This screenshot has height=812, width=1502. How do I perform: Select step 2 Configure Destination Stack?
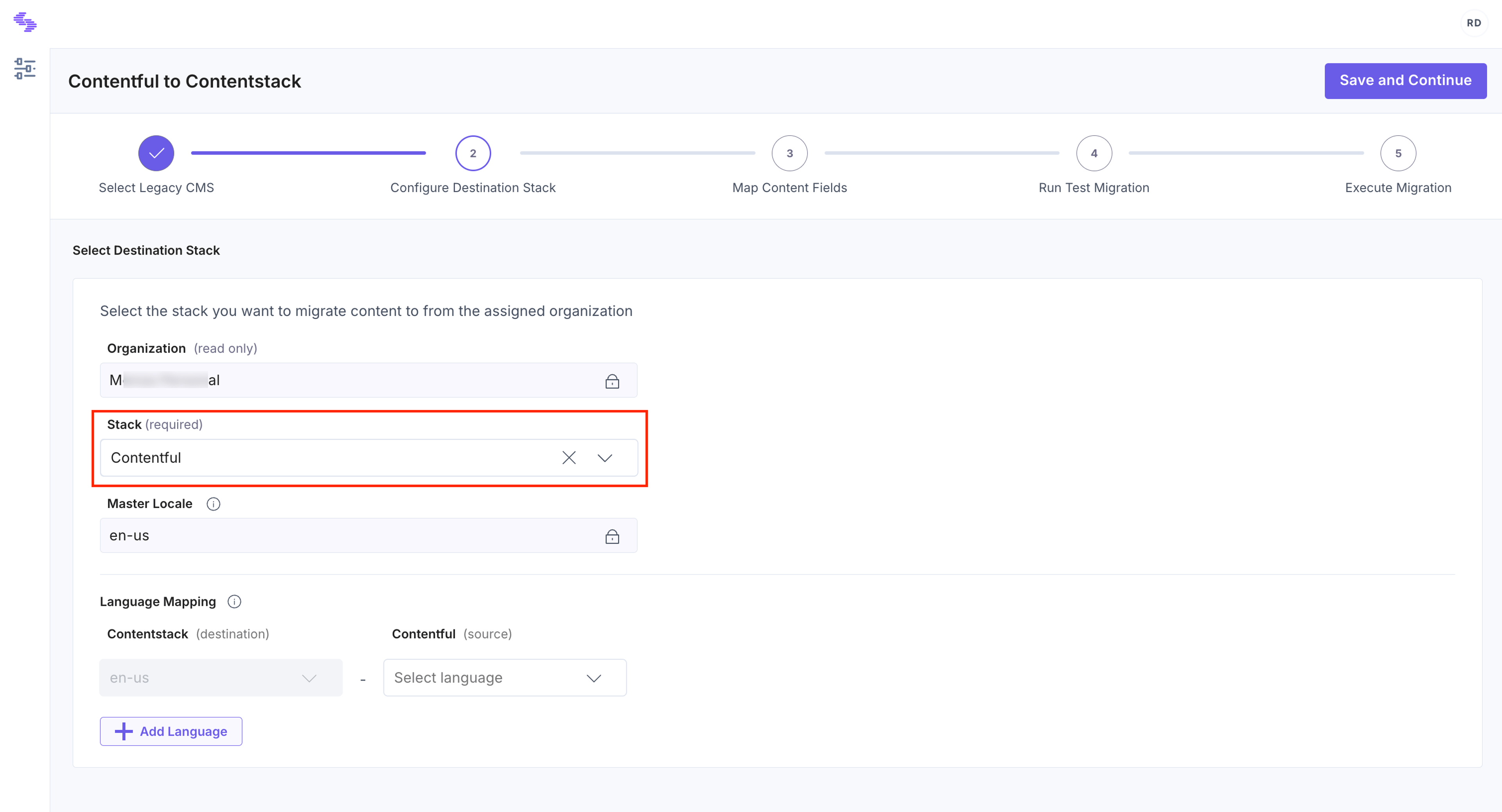coord(473,153)
